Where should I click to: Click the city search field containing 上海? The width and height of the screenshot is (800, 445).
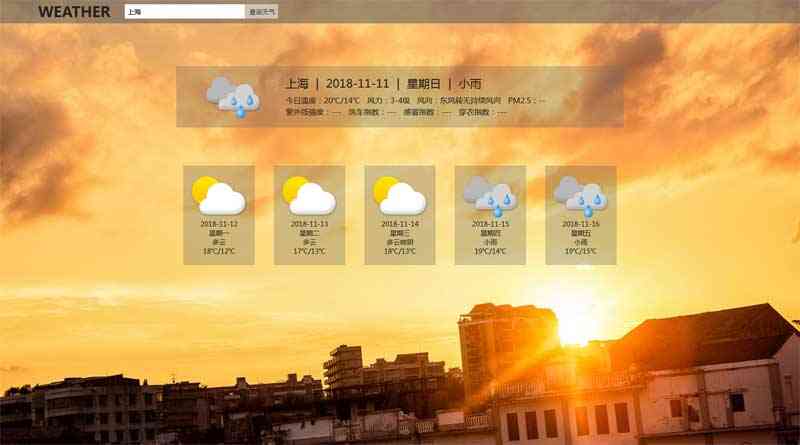click(184, 12)
